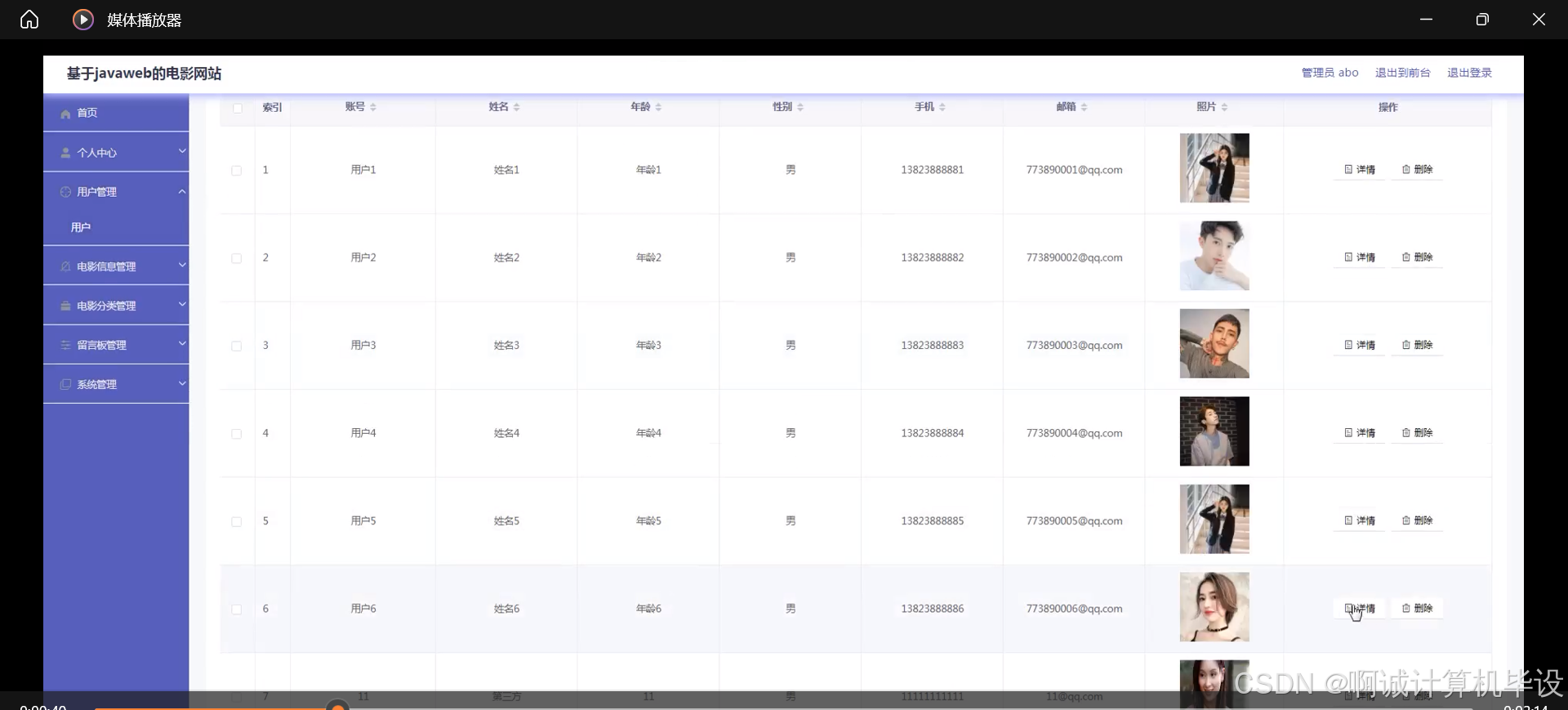Open the photo thumbnail of 用户5
The height and width of the screenshot is (710, 1568).
[1214, 519]
